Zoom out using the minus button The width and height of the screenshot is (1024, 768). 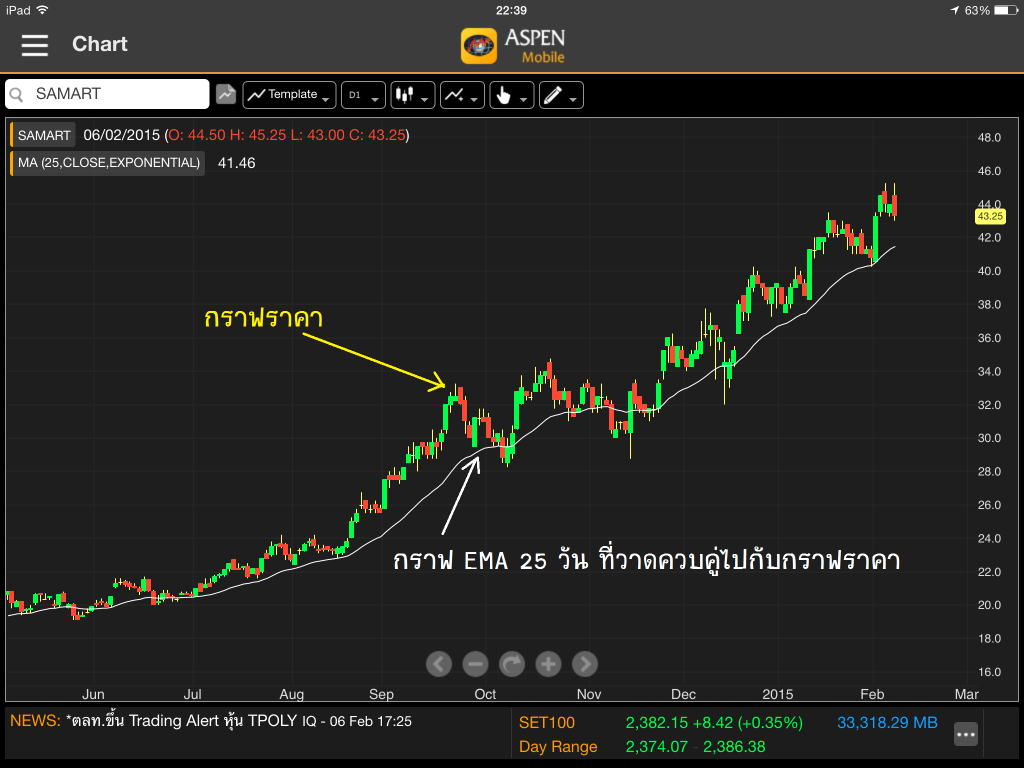476,663
